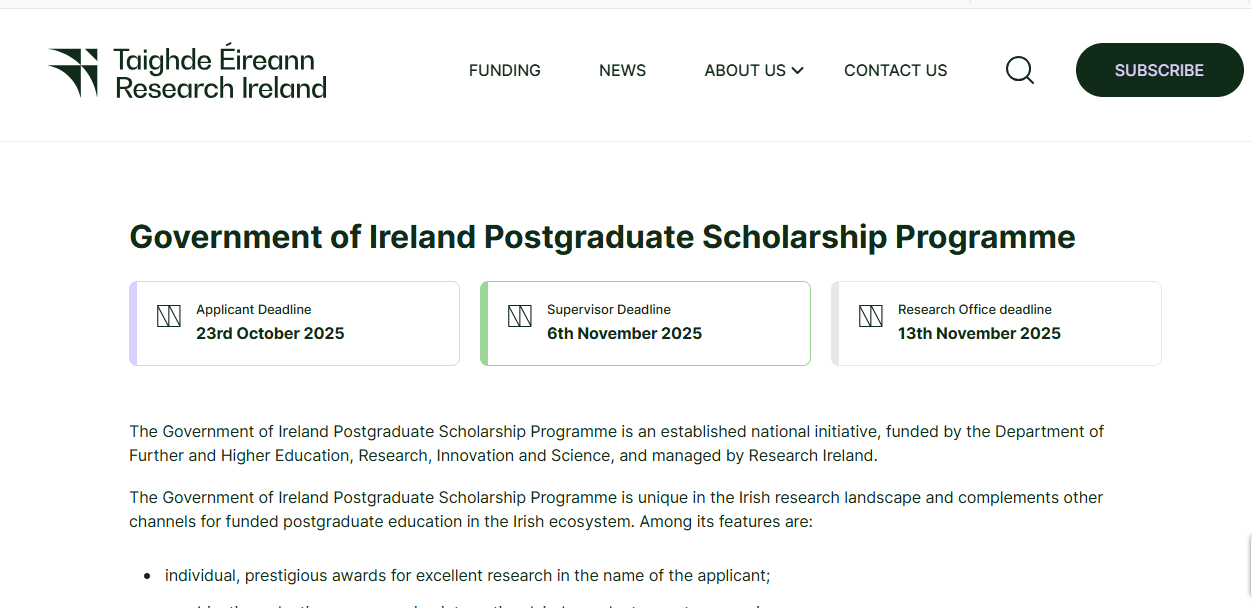
Task: Click the Government of Ireland Postgraduate Scholarship heading
Action: pyautogui.click(x=602, y=237)
